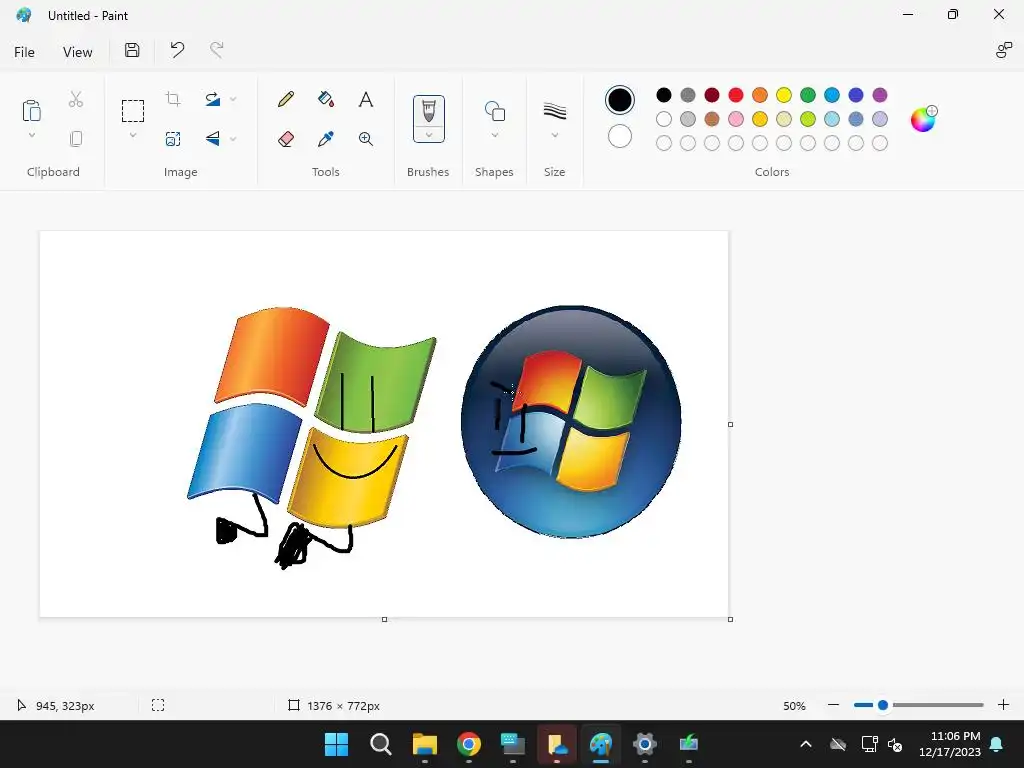Select the Pencil tool

click(285, 99)
